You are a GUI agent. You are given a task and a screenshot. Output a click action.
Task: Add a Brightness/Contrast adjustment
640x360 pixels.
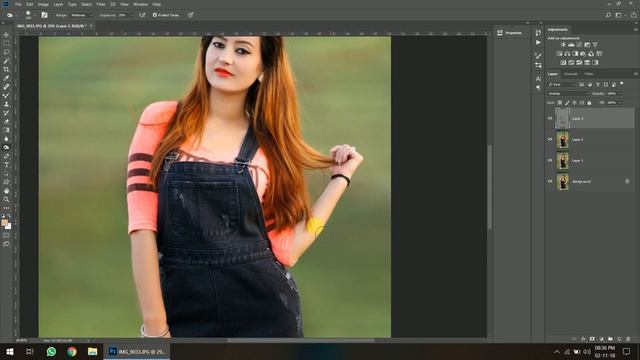click(x=563, y=44)
